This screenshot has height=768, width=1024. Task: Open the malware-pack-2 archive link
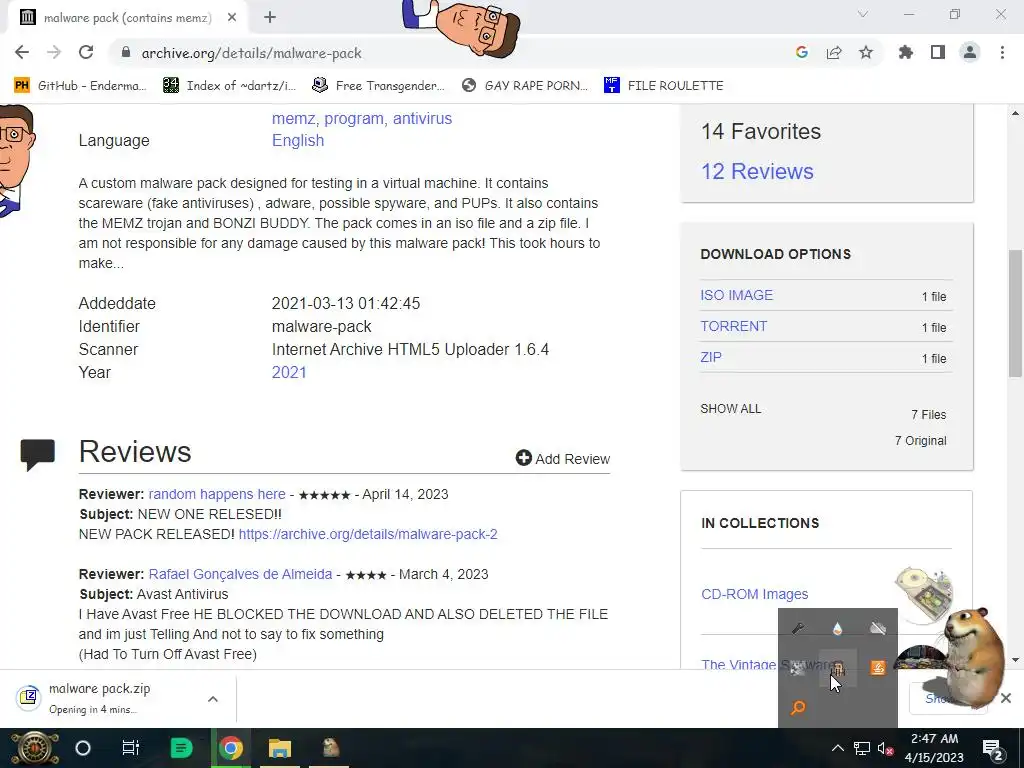click(368, 534)
